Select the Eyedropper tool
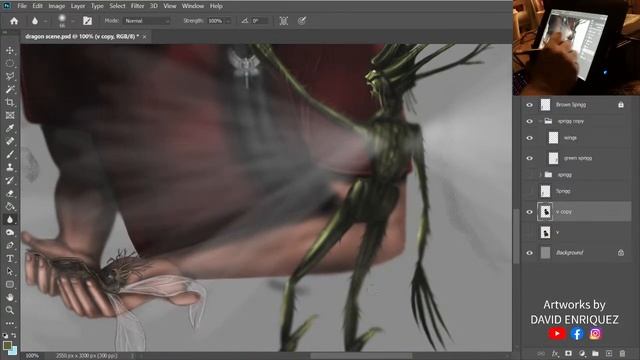 click(x=10, y=129)
